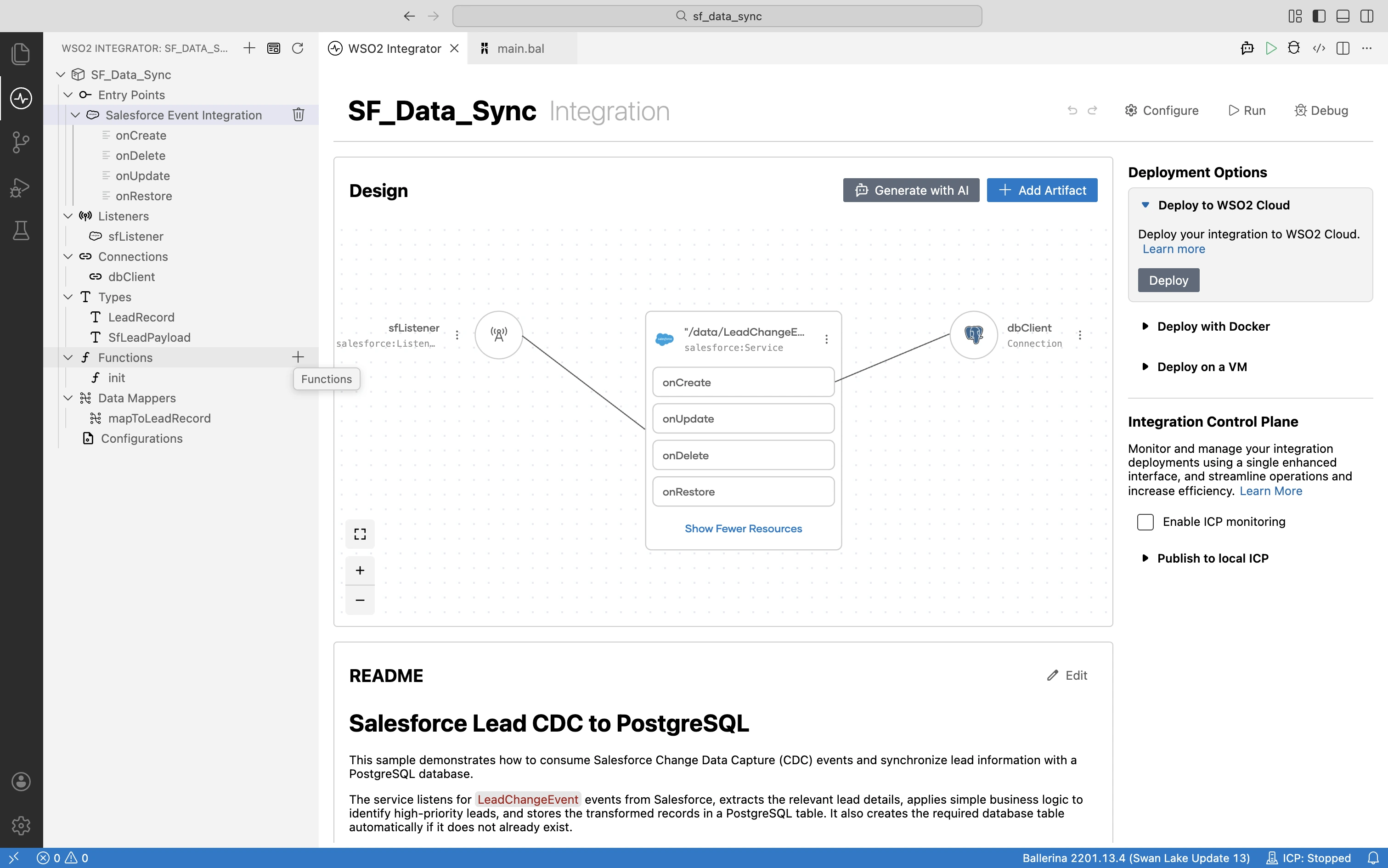The height and width of the screenshot is (868, 1388).
Task: Delete the Salesforce Event Integration entry
Action: click(299, 115)
